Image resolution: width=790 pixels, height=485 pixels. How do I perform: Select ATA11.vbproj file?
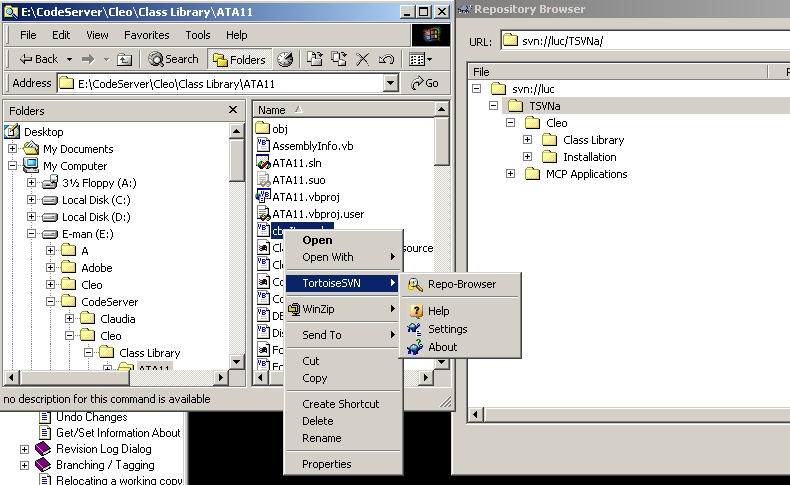point(298,197)
